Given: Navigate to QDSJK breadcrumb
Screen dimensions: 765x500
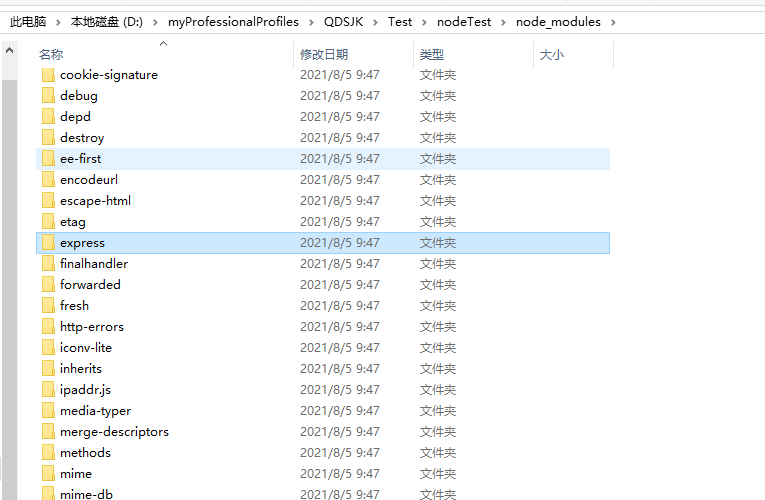Looking at the screenshot, I should [x=343, y=22].
